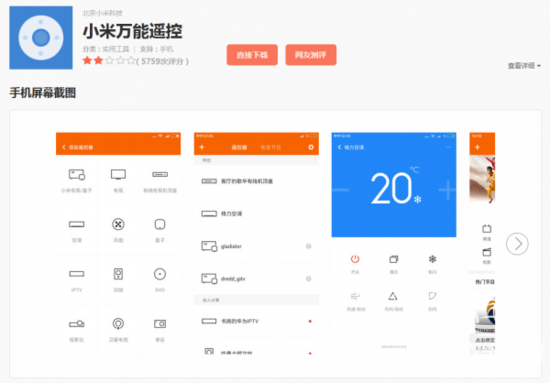
Task: Open the gladiator device list entry
Action: click(256, 246)
